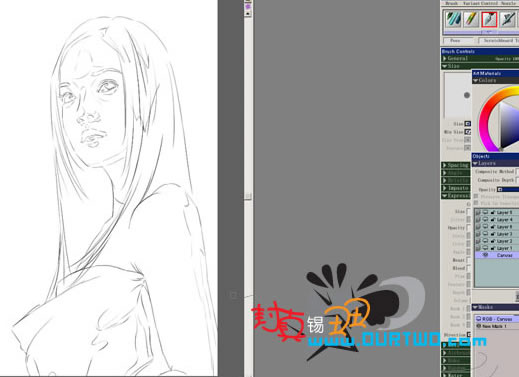Click the Art Materials palette title bar
The width and height of the screenshot is (519, 377).
click(x=495, y=73)
